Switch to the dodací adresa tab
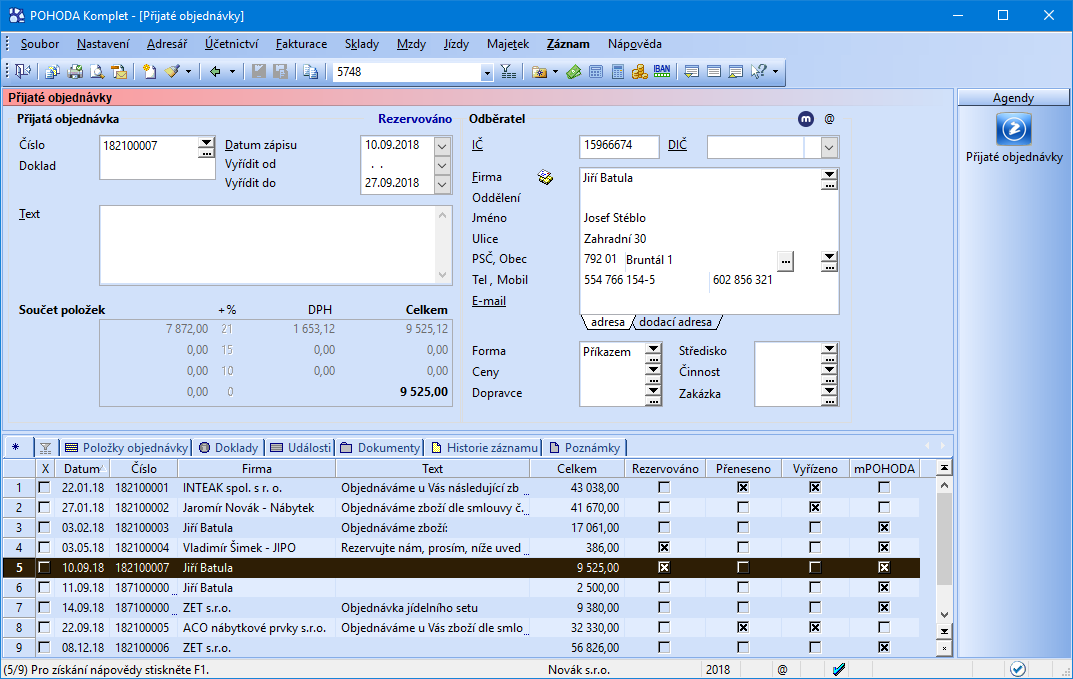This screenshot has height=679, width=1073. 675,322
